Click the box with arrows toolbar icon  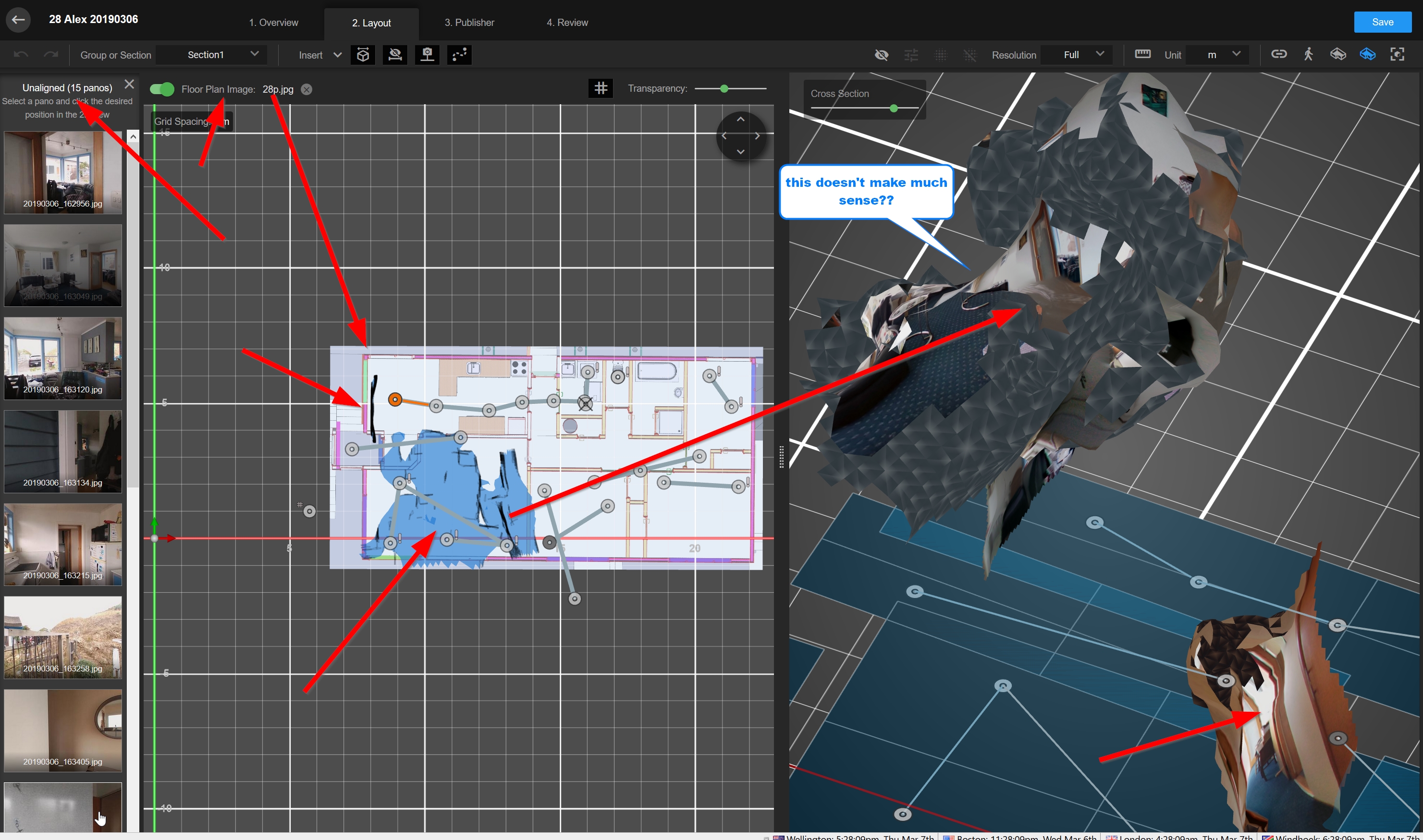pyautogui.click(x=363, y=55)
